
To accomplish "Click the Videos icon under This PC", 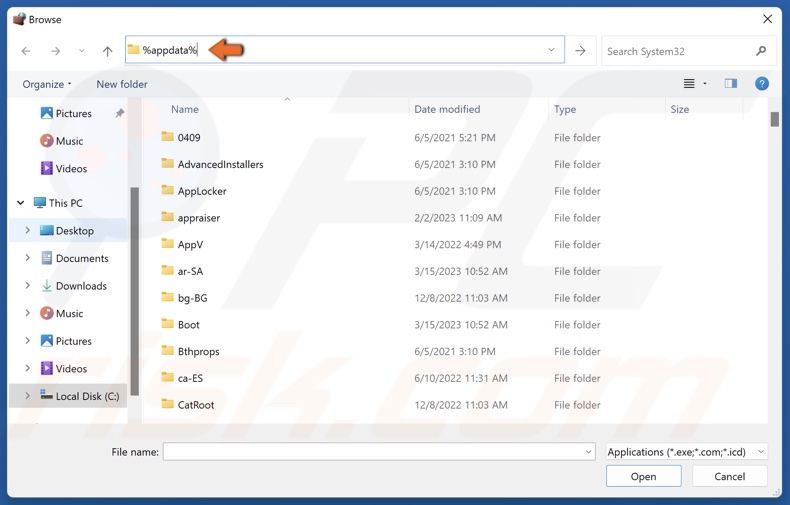I will click(x=46, y=368).
